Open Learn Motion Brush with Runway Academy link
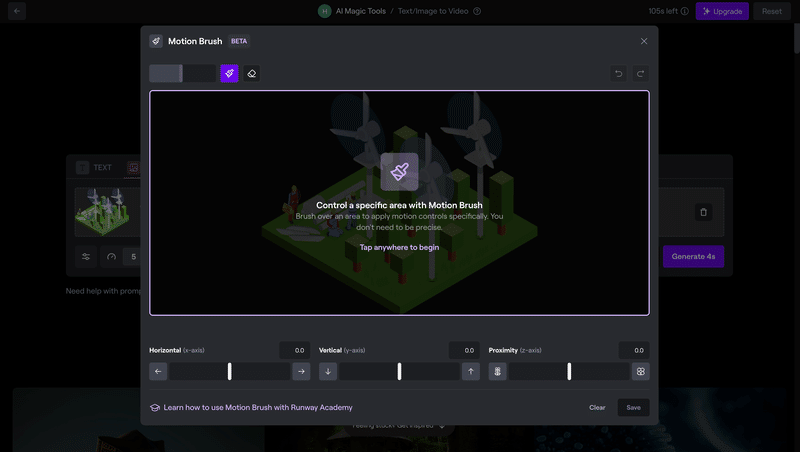Screen dimensions: 800x452 coord(258,408)
